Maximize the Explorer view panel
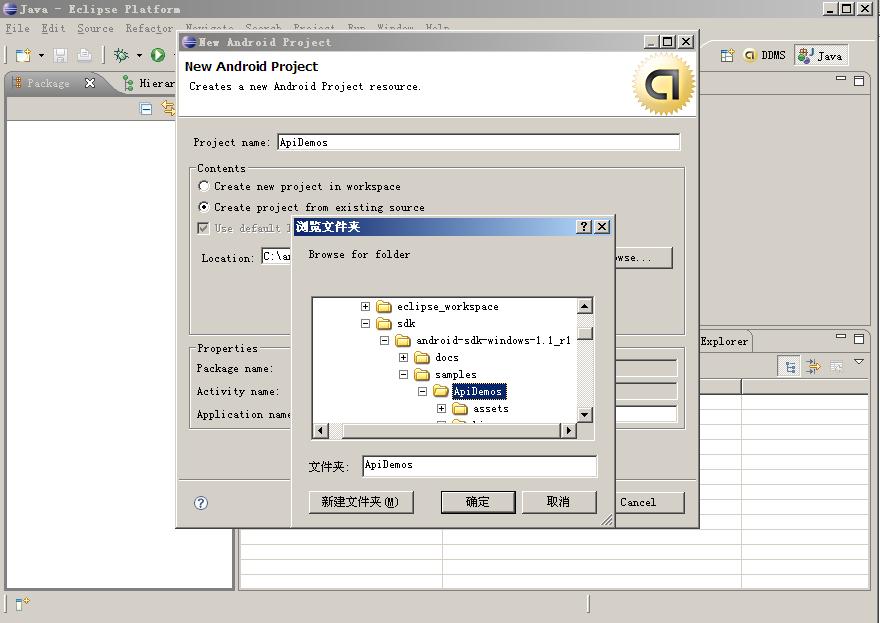The image size is (880, 623). point(859,338)
